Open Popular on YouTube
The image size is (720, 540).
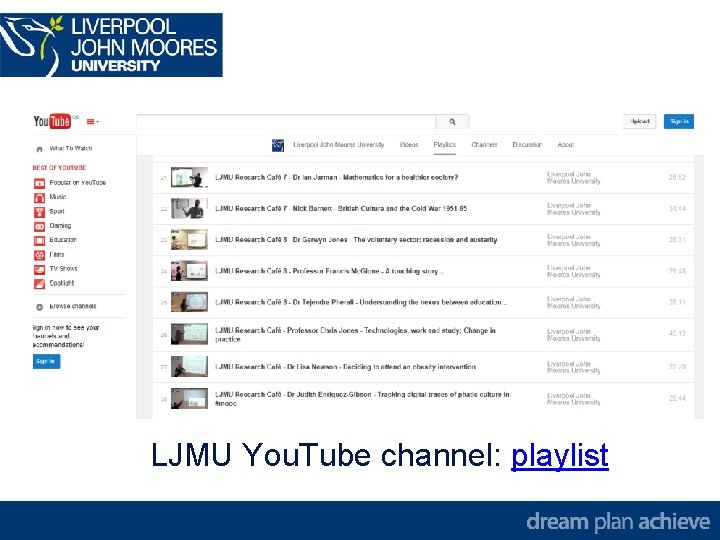click(78, 182)
